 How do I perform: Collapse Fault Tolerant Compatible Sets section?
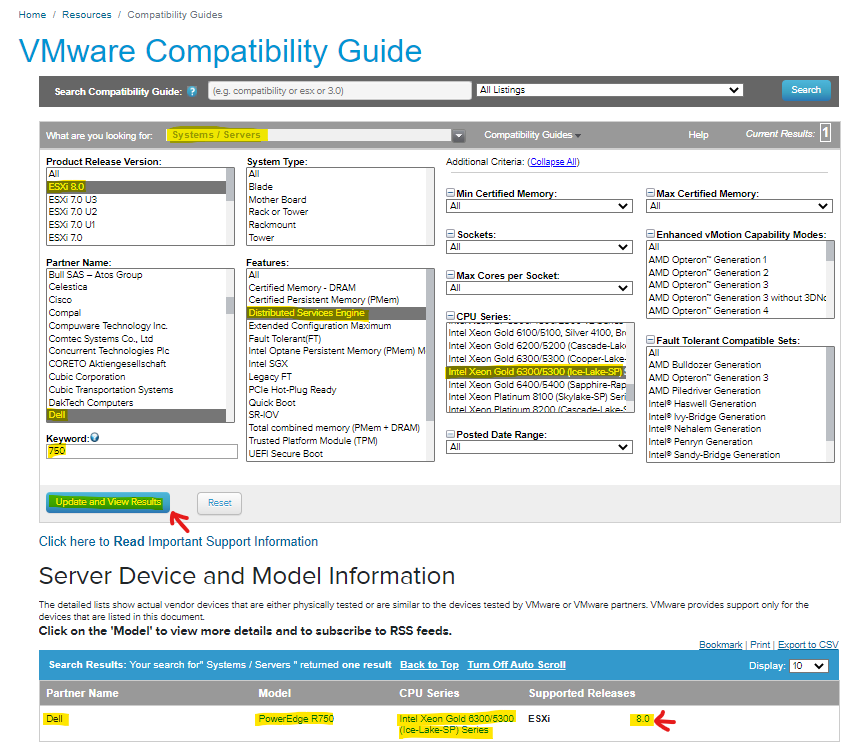tap(650, 340)
